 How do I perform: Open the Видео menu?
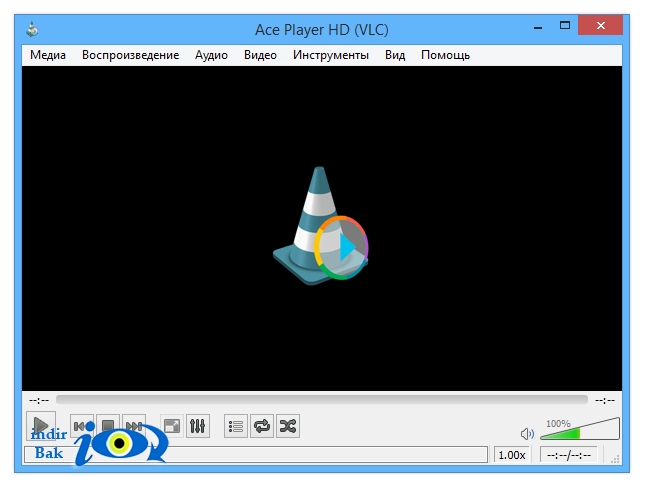pos(260,55)
